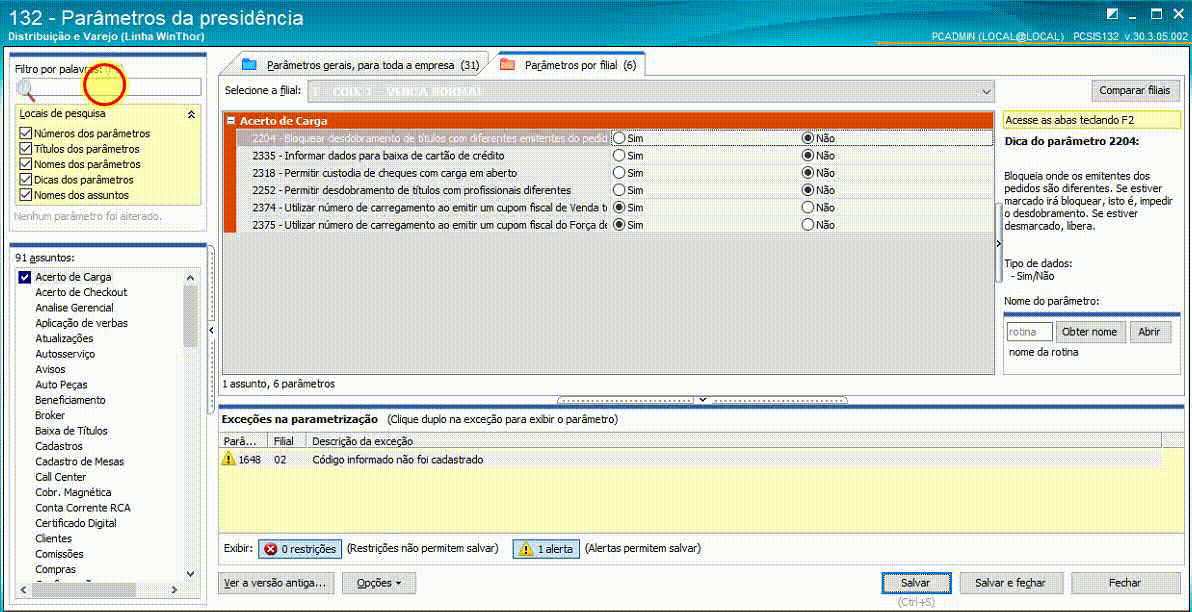Select Clientes subject in list
Image resolution: width=1192 pixels, height=612 pixels.
(53, 538)
